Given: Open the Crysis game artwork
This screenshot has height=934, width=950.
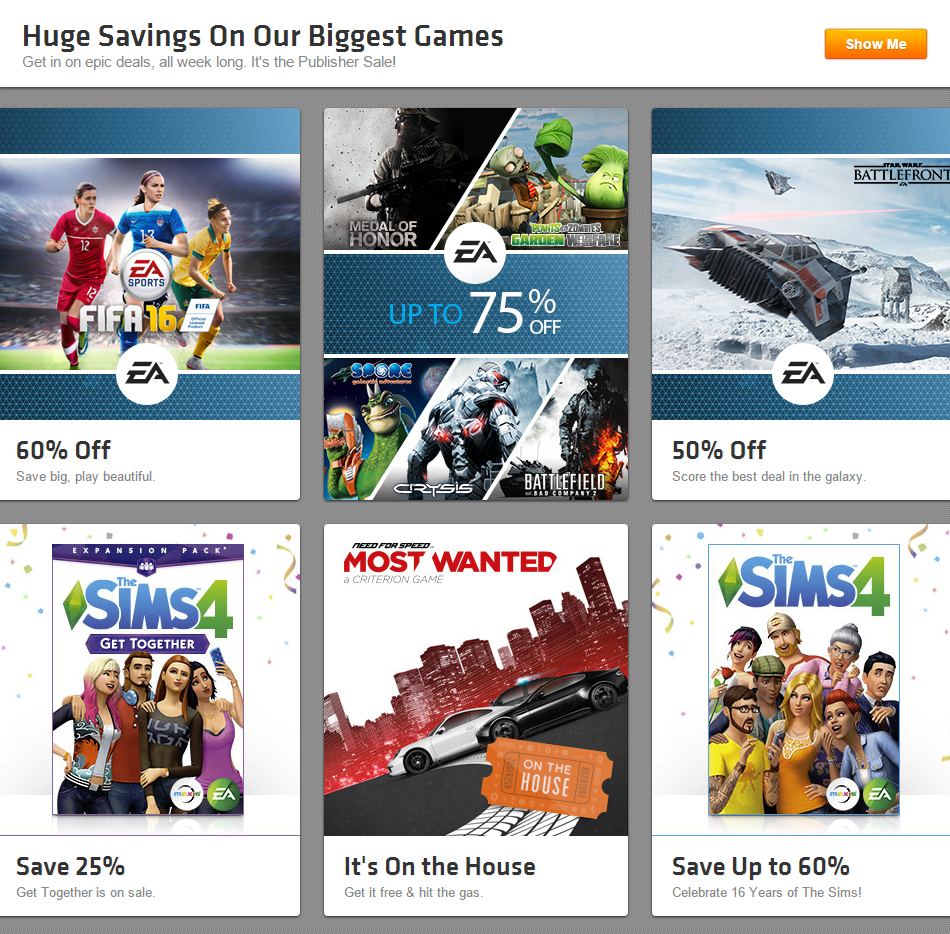Looking at the screenshot, I should pos(470,429).
